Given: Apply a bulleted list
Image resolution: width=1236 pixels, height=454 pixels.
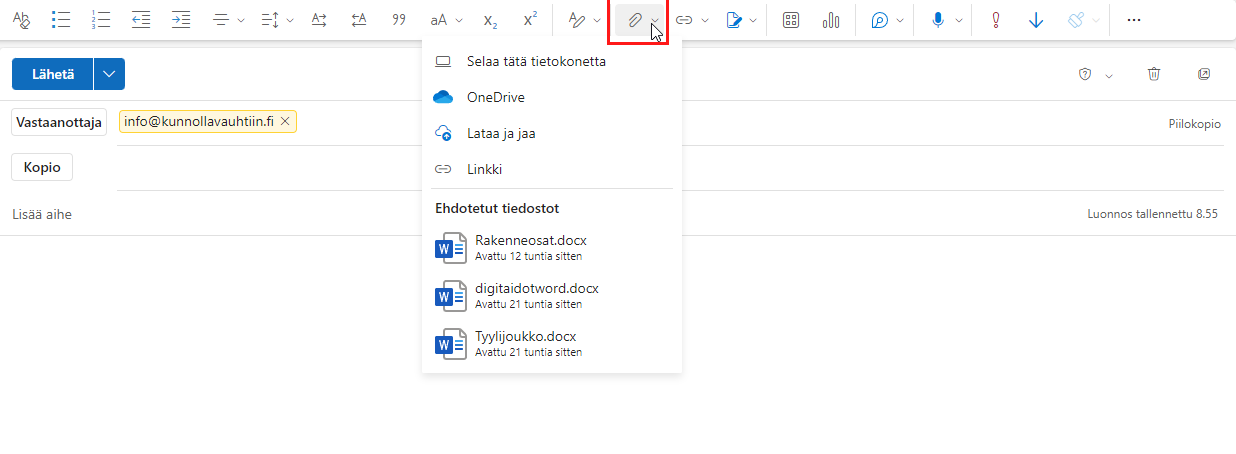Looking at the screenshot, I should coord(60,20).
